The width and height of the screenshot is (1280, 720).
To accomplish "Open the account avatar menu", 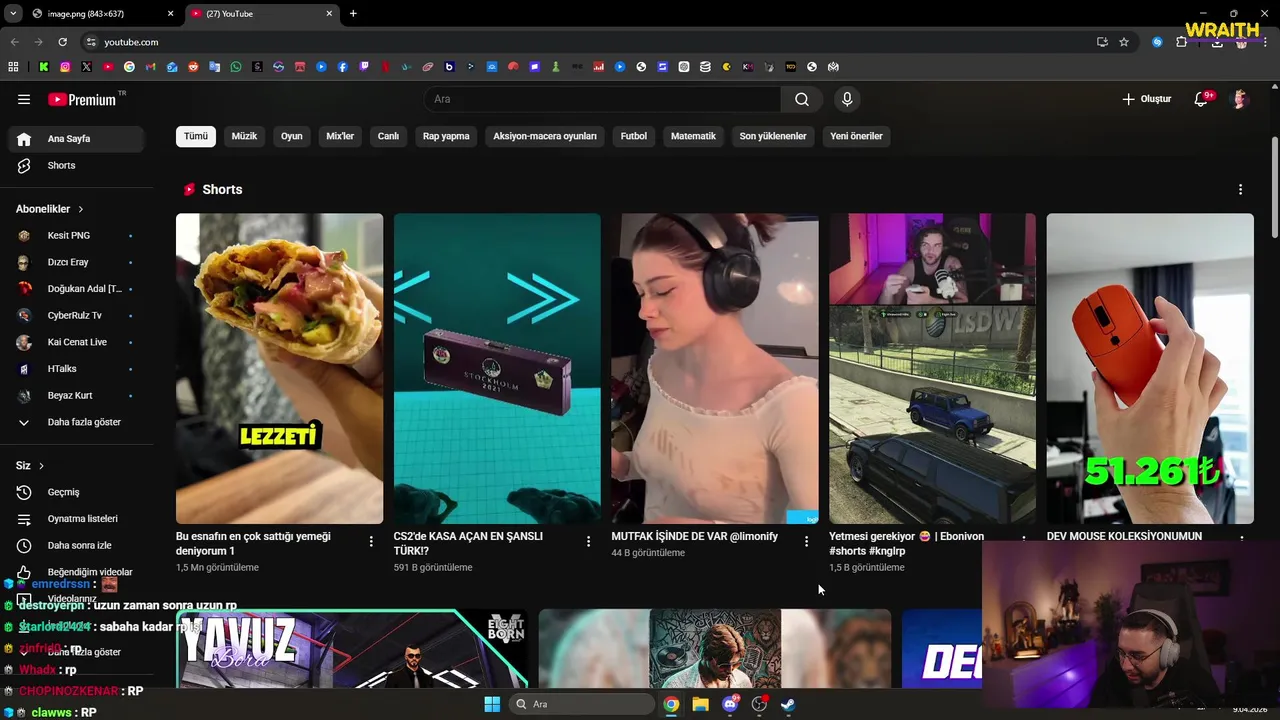I will coord(1240,99).
